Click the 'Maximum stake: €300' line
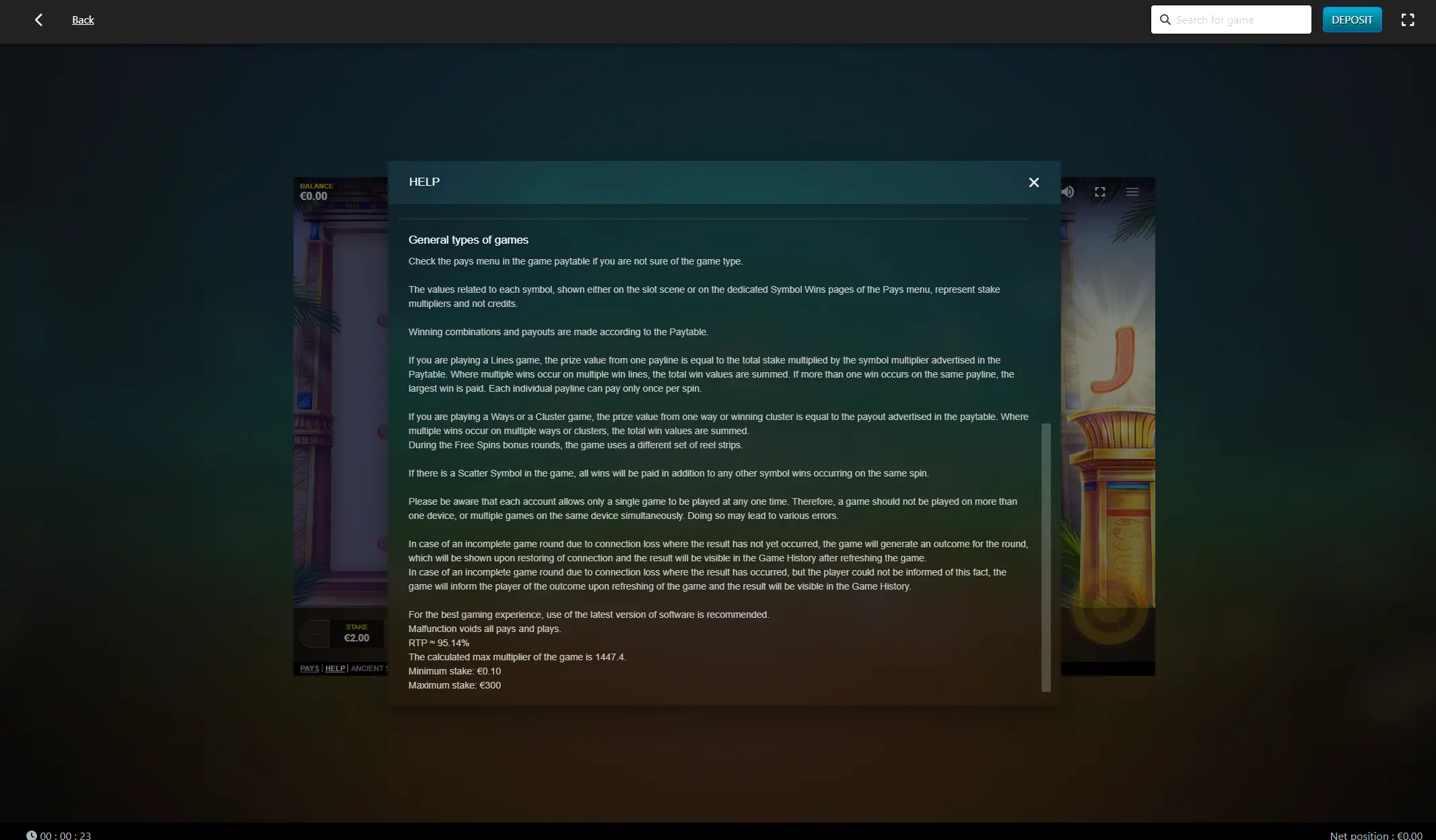The width and height of the screenshot is (1436, 840). coord(454,685)
